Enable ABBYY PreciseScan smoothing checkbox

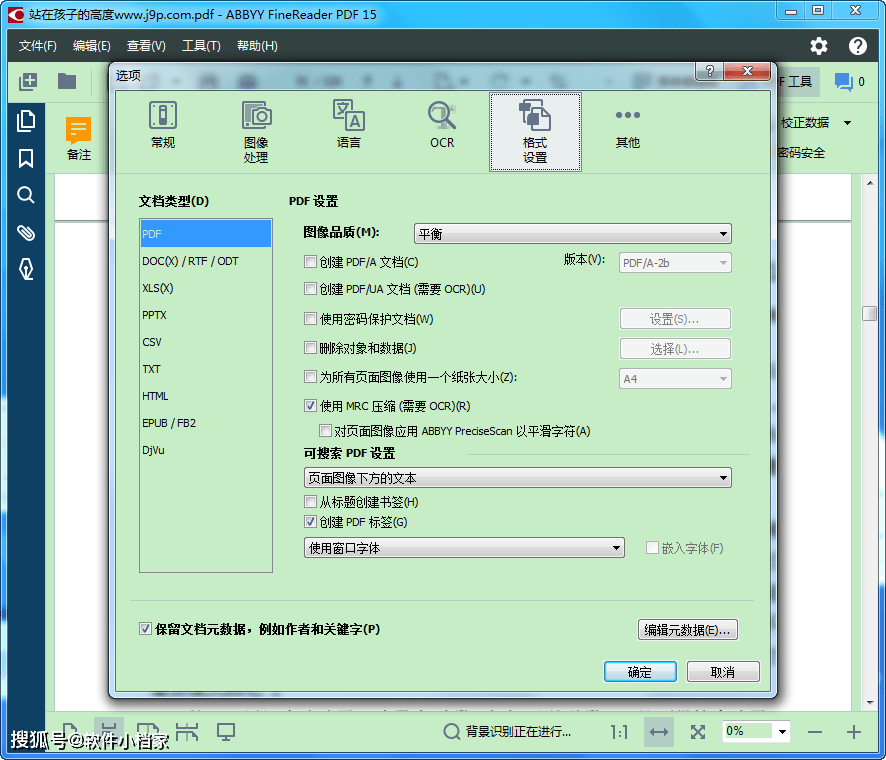coord(325,431)
